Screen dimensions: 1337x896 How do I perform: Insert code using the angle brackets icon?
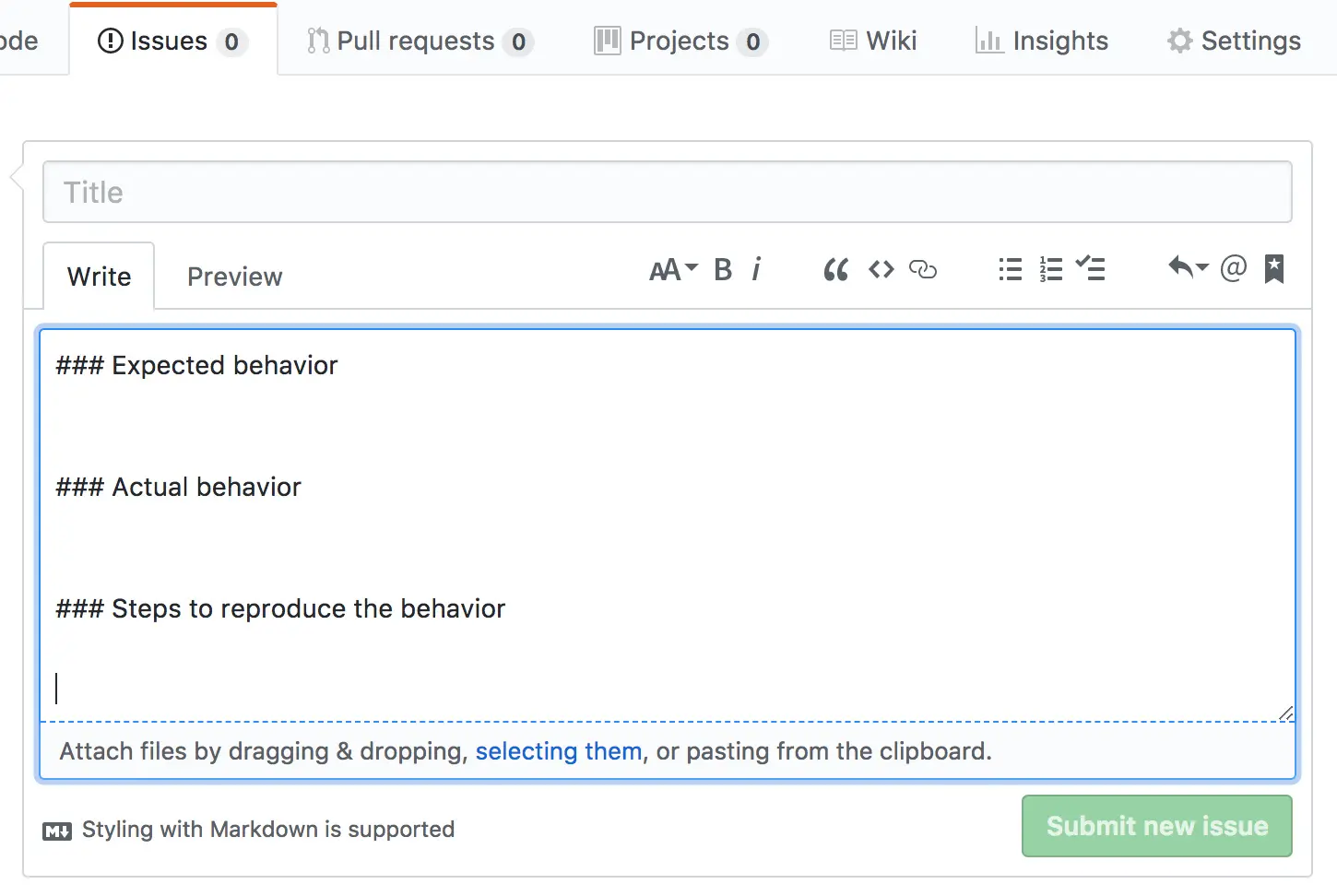881,269
